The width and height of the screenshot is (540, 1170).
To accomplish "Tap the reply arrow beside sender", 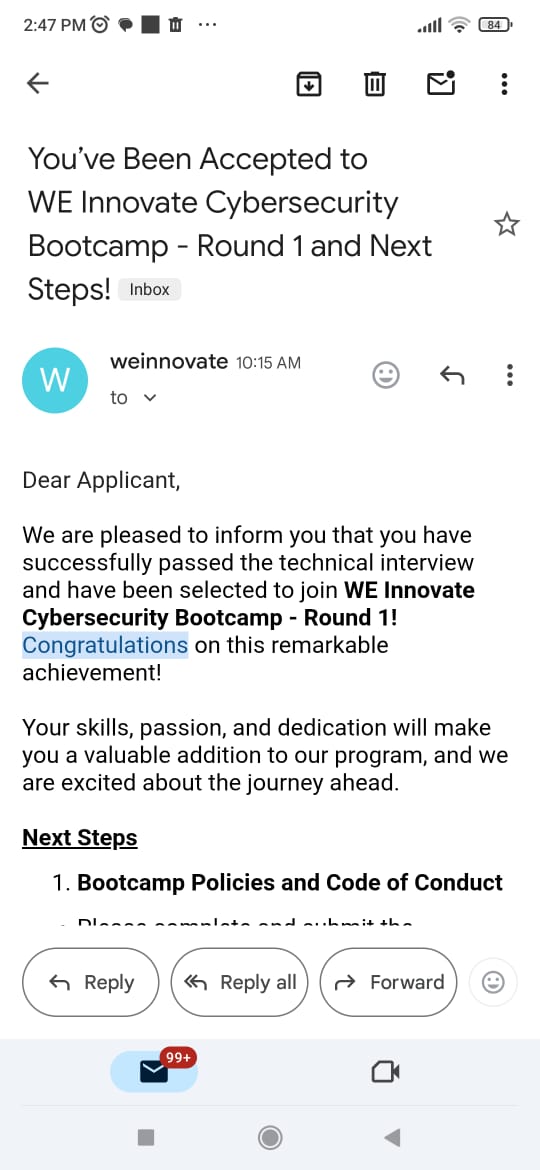I will pyautogui.click(x=452, y=375).
